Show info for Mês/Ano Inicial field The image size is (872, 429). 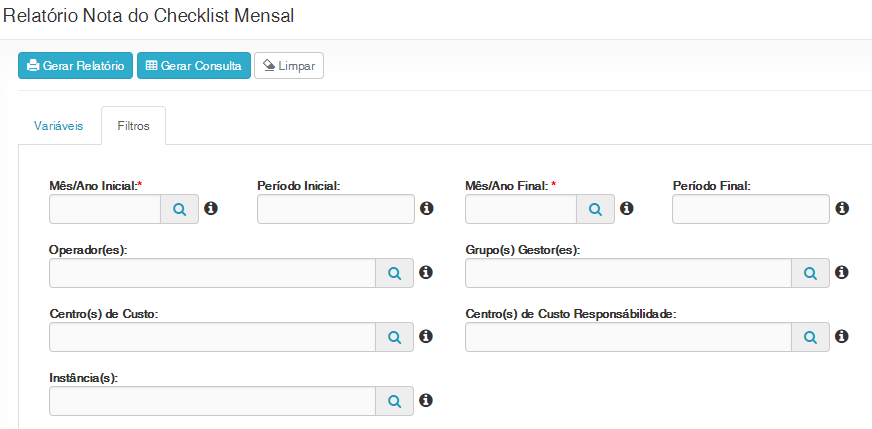pyautogui.click(x=211, y=208)
